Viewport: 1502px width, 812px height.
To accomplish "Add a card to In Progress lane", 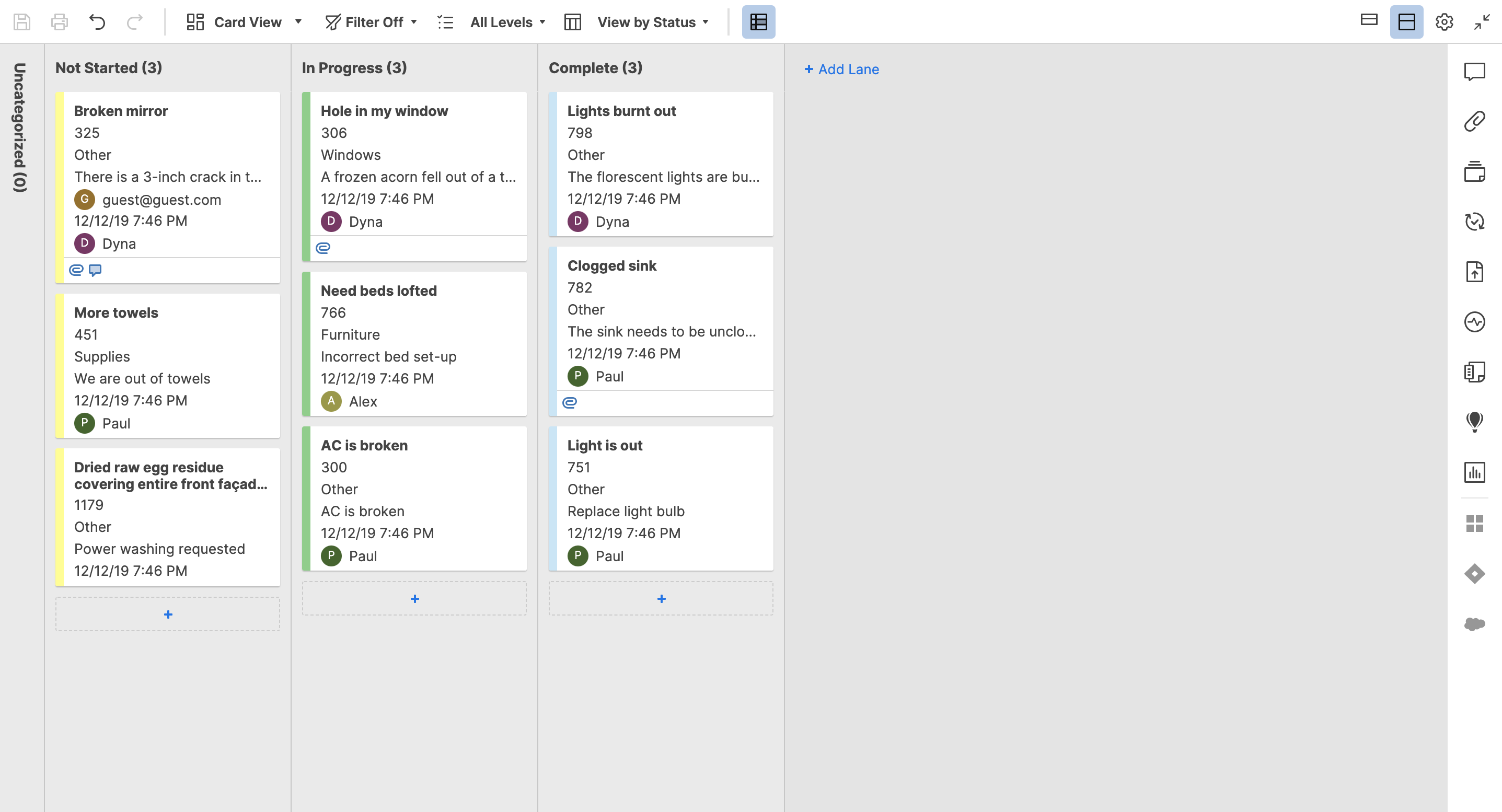I will click(x=414, y=599).
